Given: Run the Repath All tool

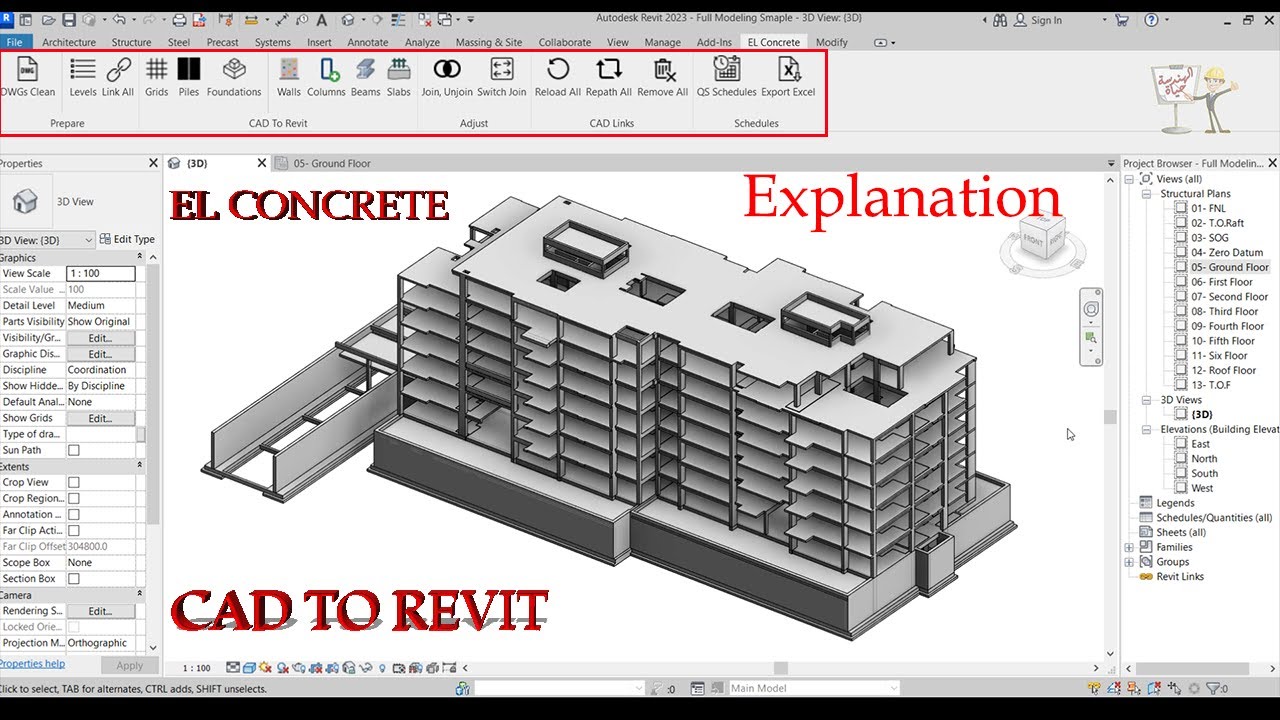Looking at the screenshot, I should 609,77.
